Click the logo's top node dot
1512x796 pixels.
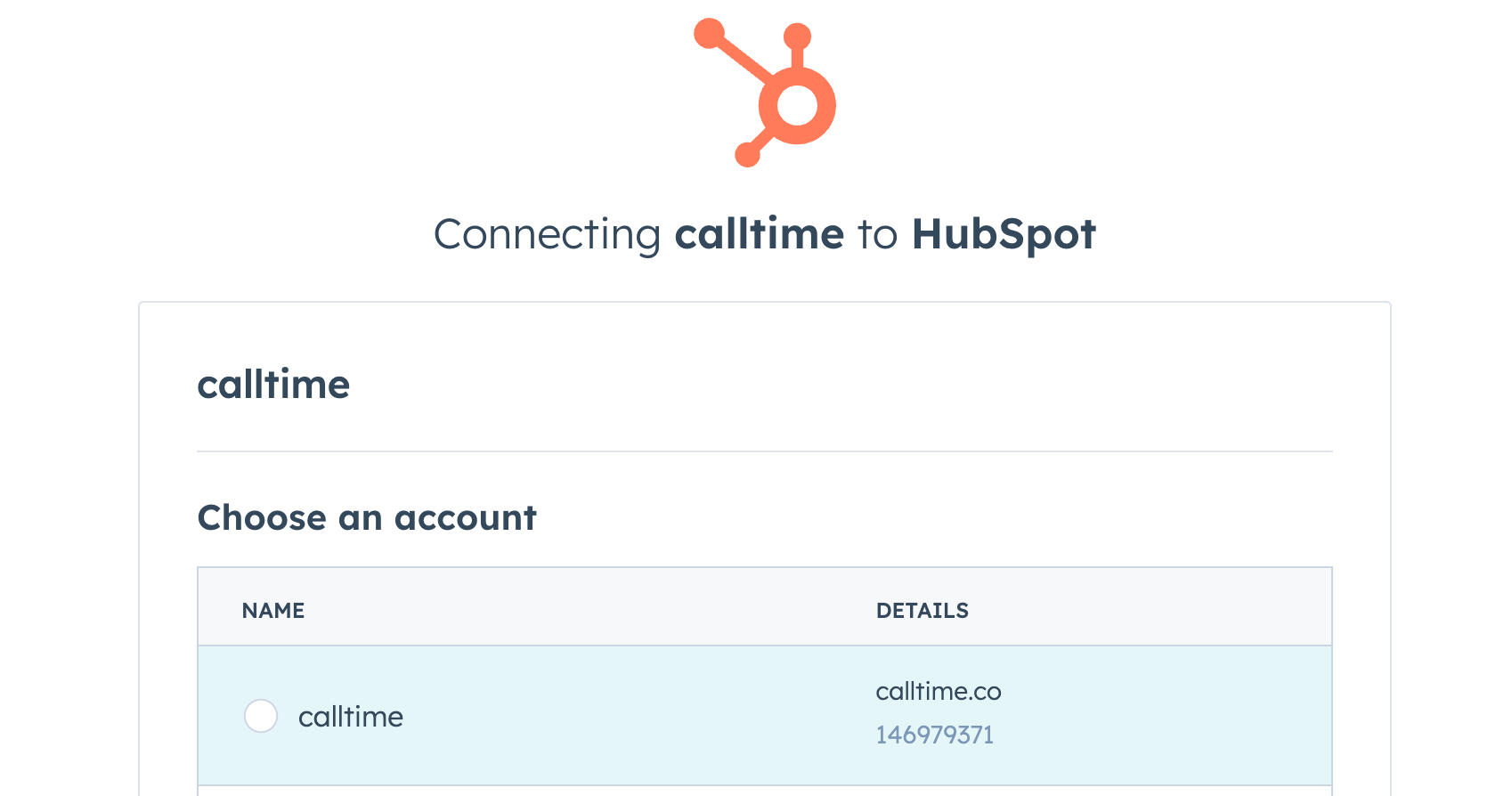(797, 37)
